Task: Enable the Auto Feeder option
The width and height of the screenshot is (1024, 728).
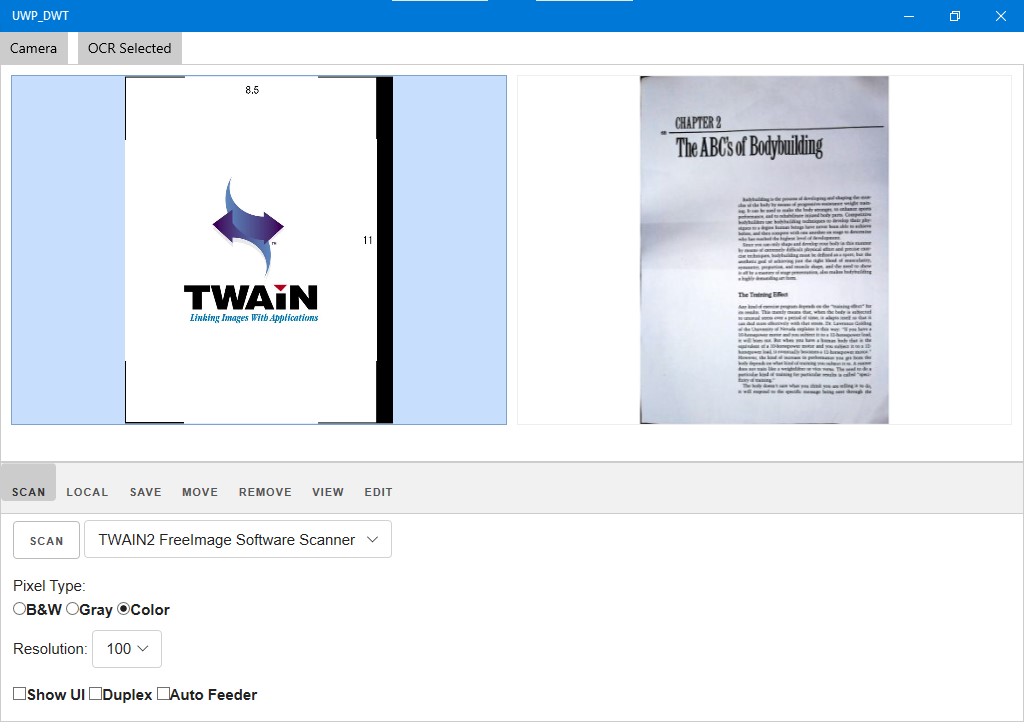Action: point(163,694)
